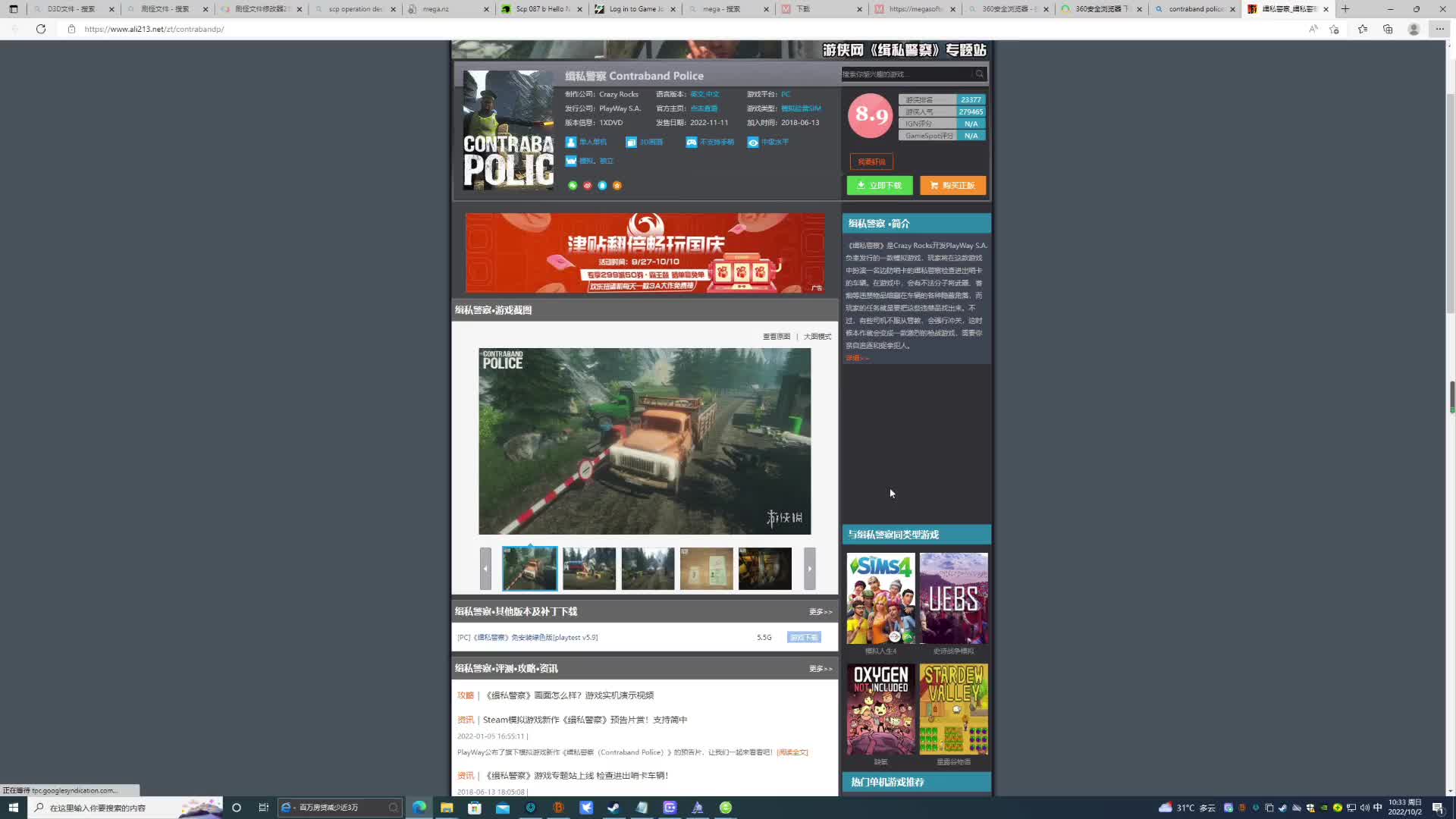Click the search magnifier icon in game search box
Screen dimensions: 1456x819
tap(980, 74)
